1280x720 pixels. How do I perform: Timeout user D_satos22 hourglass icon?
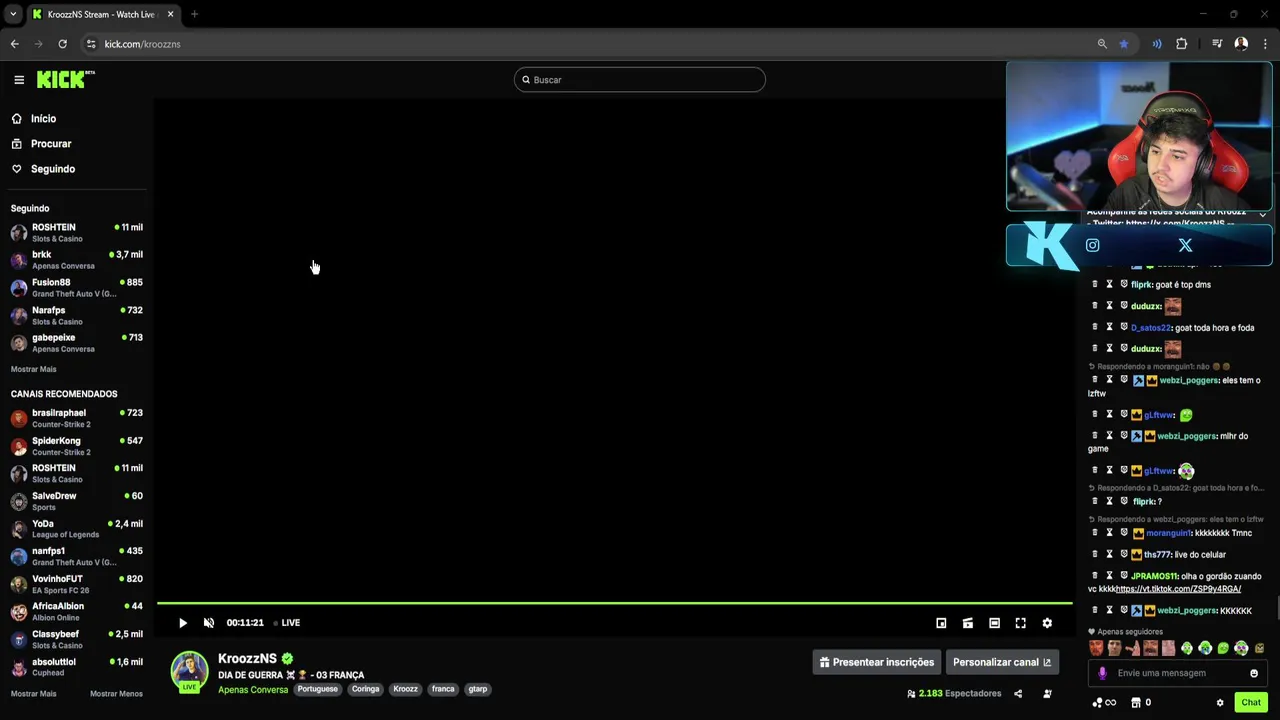(1109, 328)
